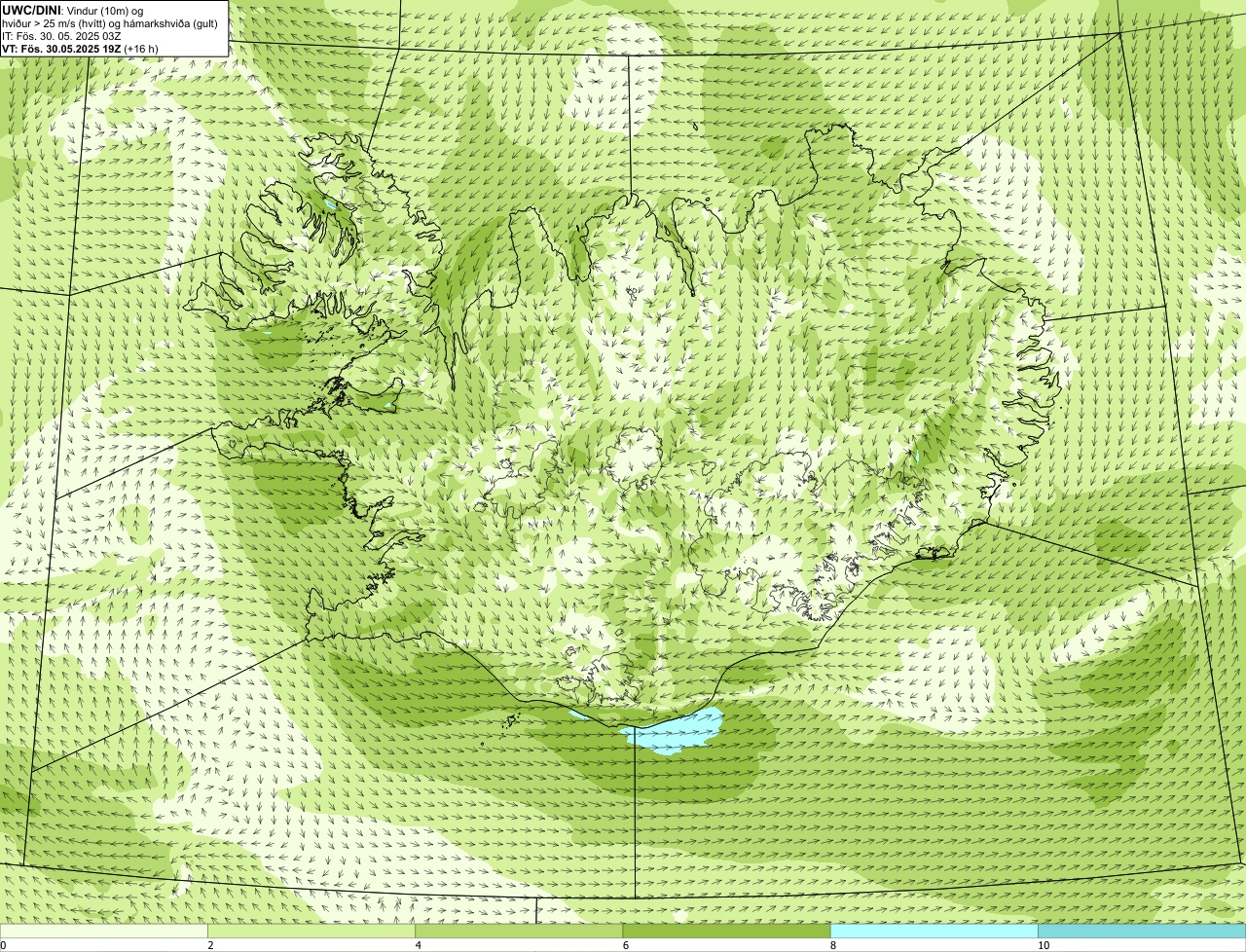Click the 8–10 m/s light cyan legend swatch
Screen dimensions: 1246x952
click(934, 932)
